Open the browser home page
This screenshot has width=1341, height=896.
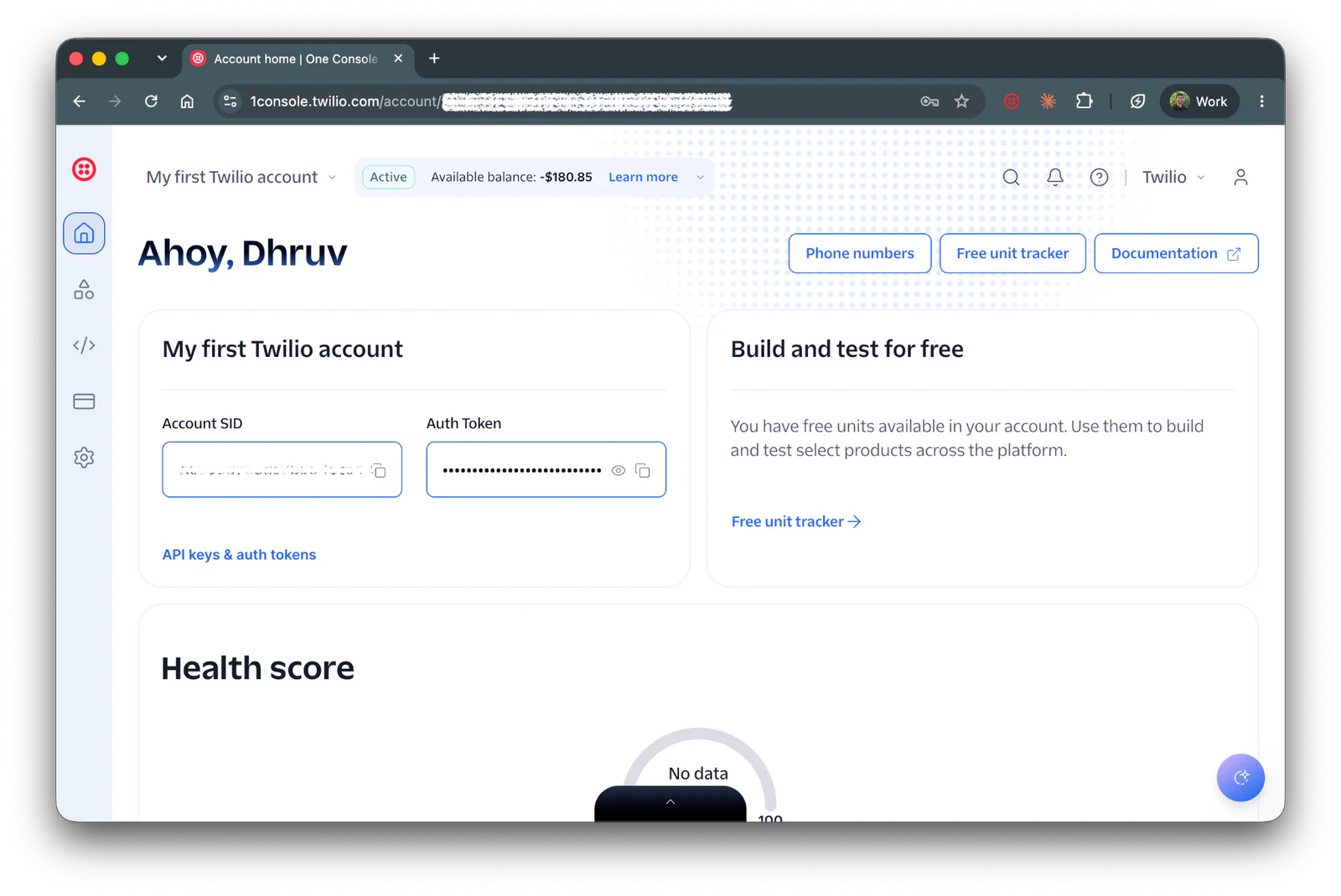pyautogui.click(x=187, y=101)
